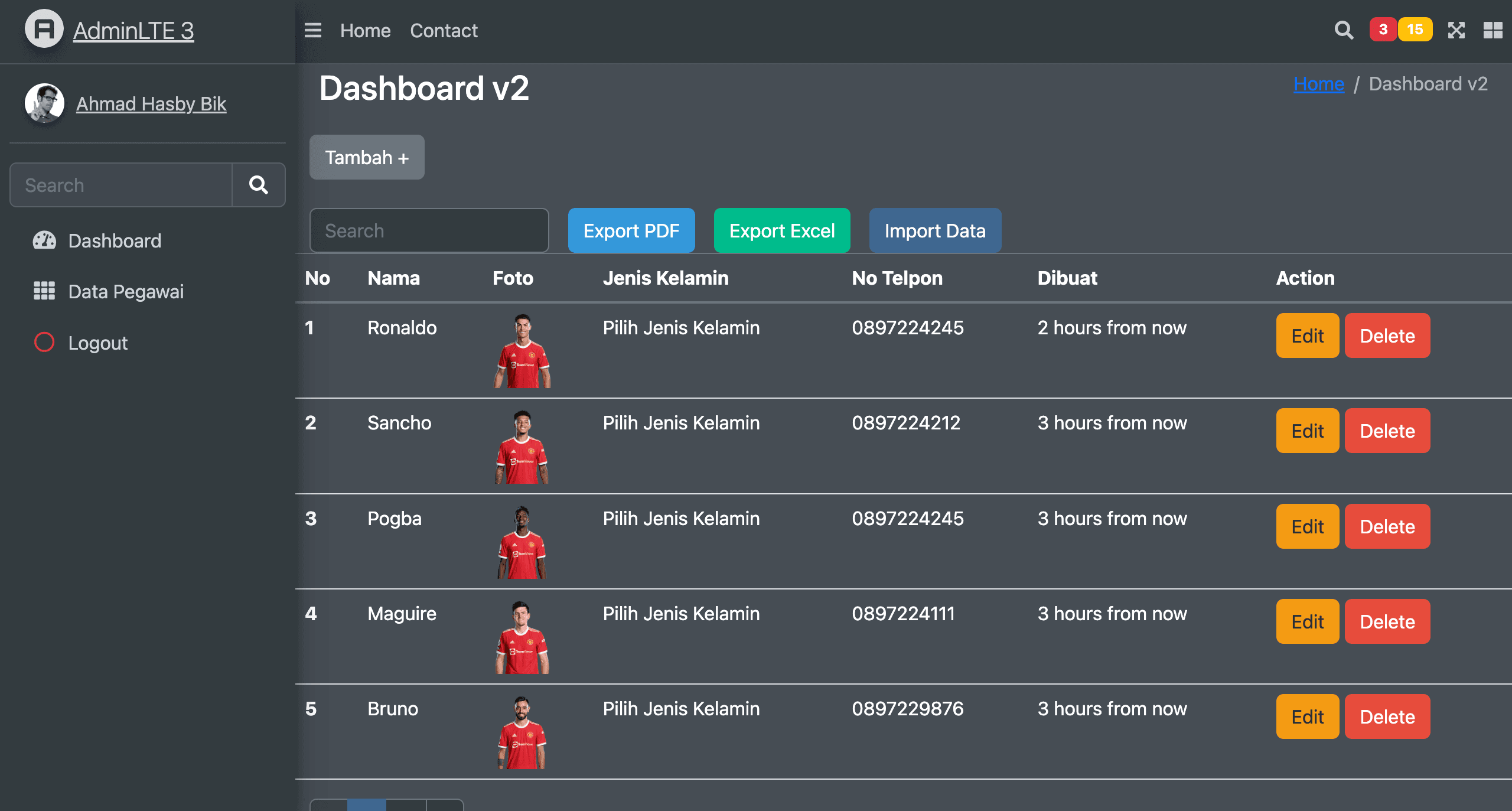Viewport: 1512px width, 811px height.
Task: Focus the table Search field
Action: [429, 230]
